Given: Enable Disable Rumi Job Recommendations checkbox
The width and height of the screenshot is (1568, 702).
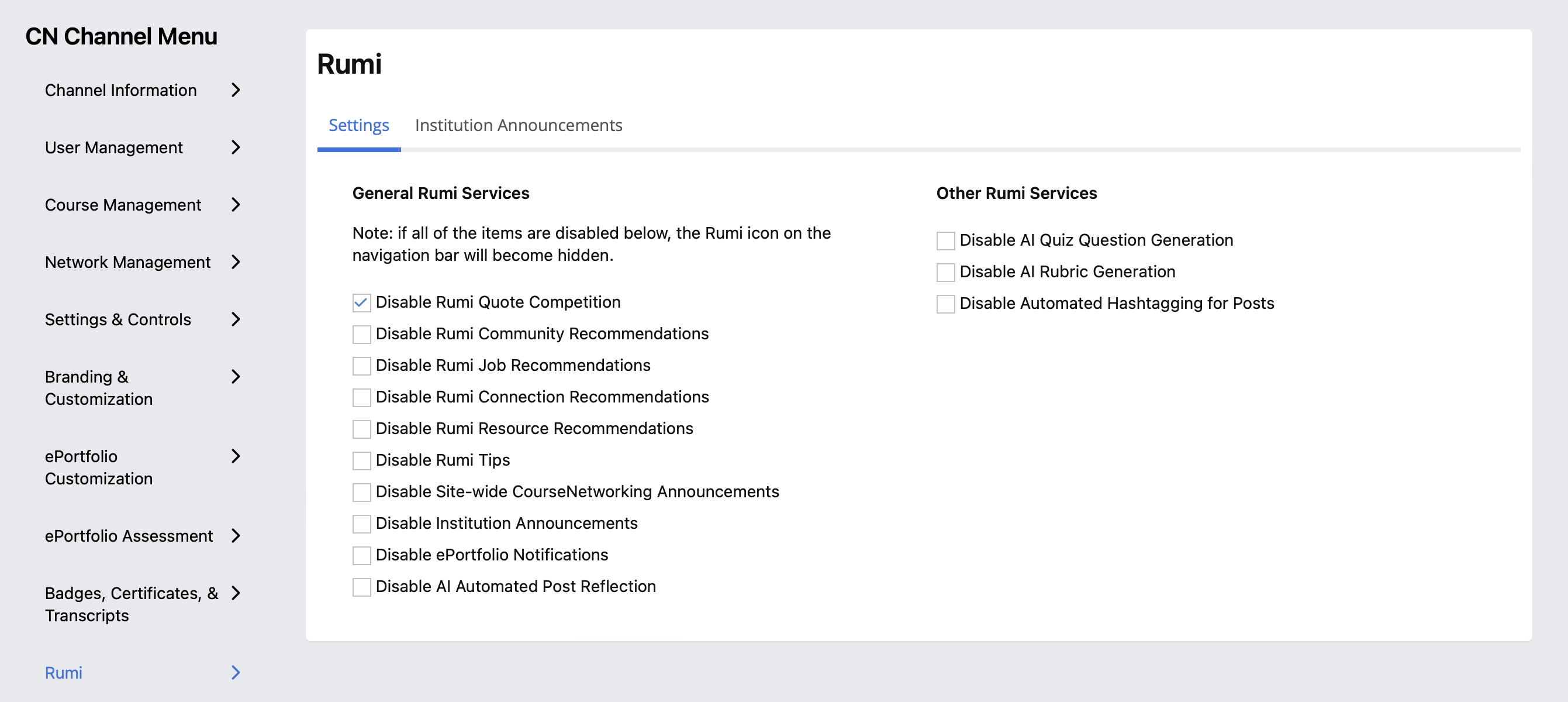Looking at the screenshot, I should pyautogui.click(x=361, y=366).
